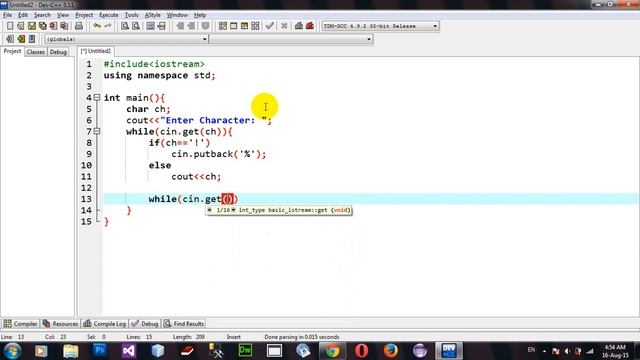Click the Close file toolbar icon
The image size is (640, 360).
coord(53,26)
